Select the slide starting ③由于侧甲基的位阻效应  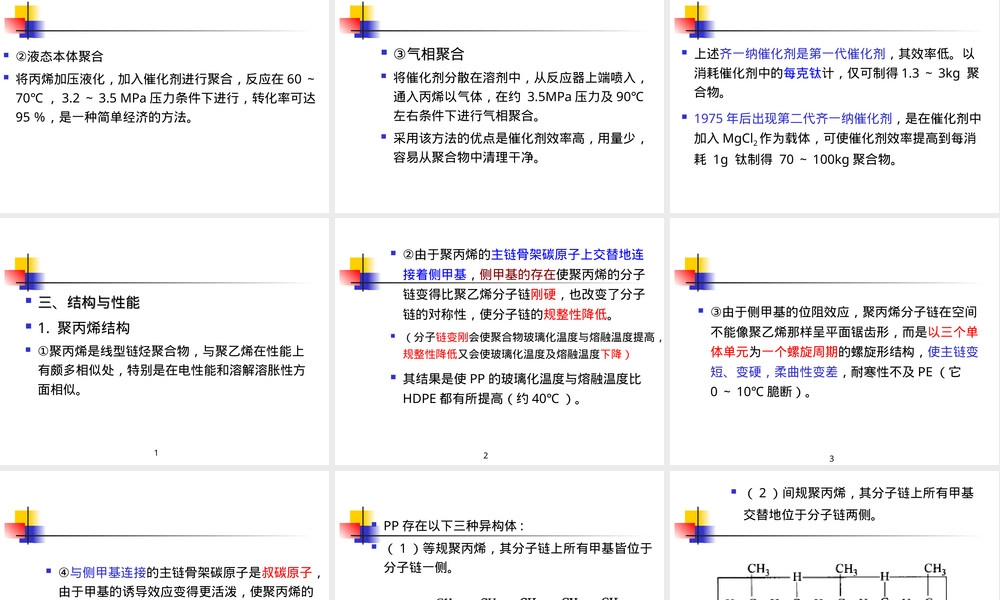(834, 342)
